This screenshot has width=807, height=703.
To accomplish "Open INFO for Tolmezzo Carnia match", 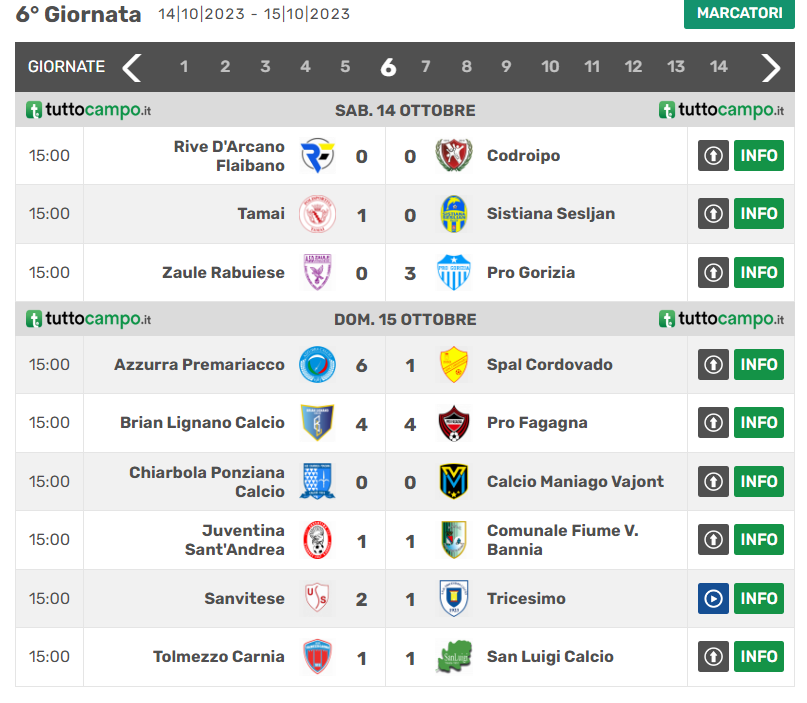I will tap(759, 657).
